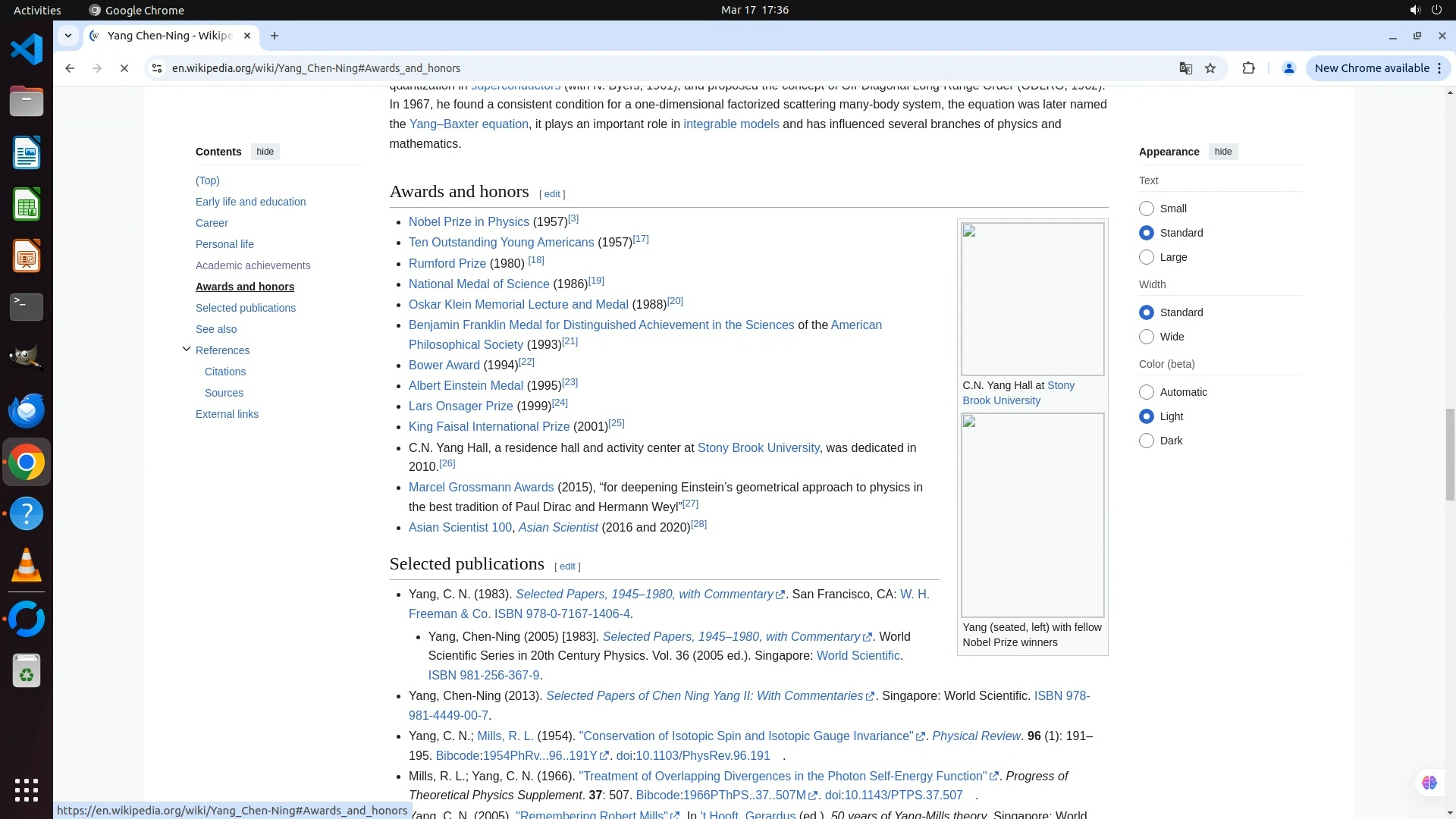Click the Translate page icon in address bar
The height and width of the screenshot is (819, 1456).
tap(1185, 68)
